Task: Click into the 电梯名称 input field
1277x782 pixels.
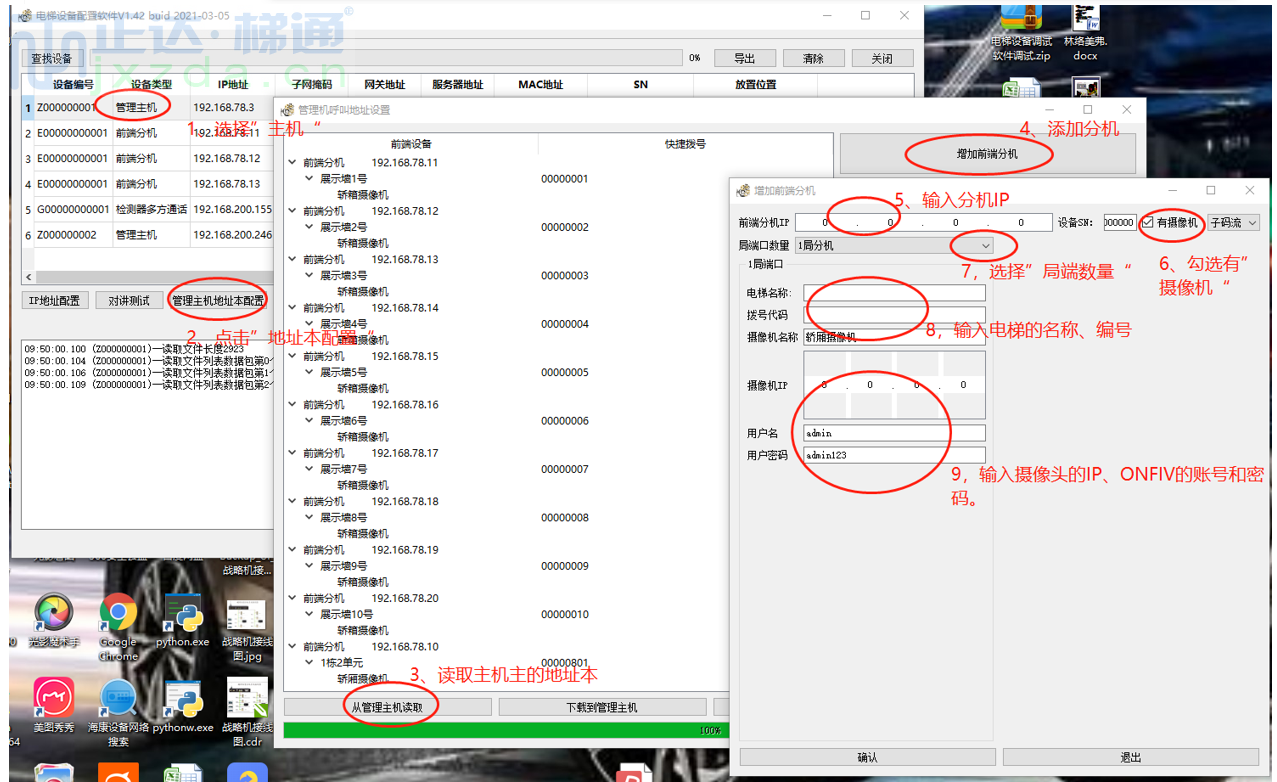Action: tap(894, 293)
